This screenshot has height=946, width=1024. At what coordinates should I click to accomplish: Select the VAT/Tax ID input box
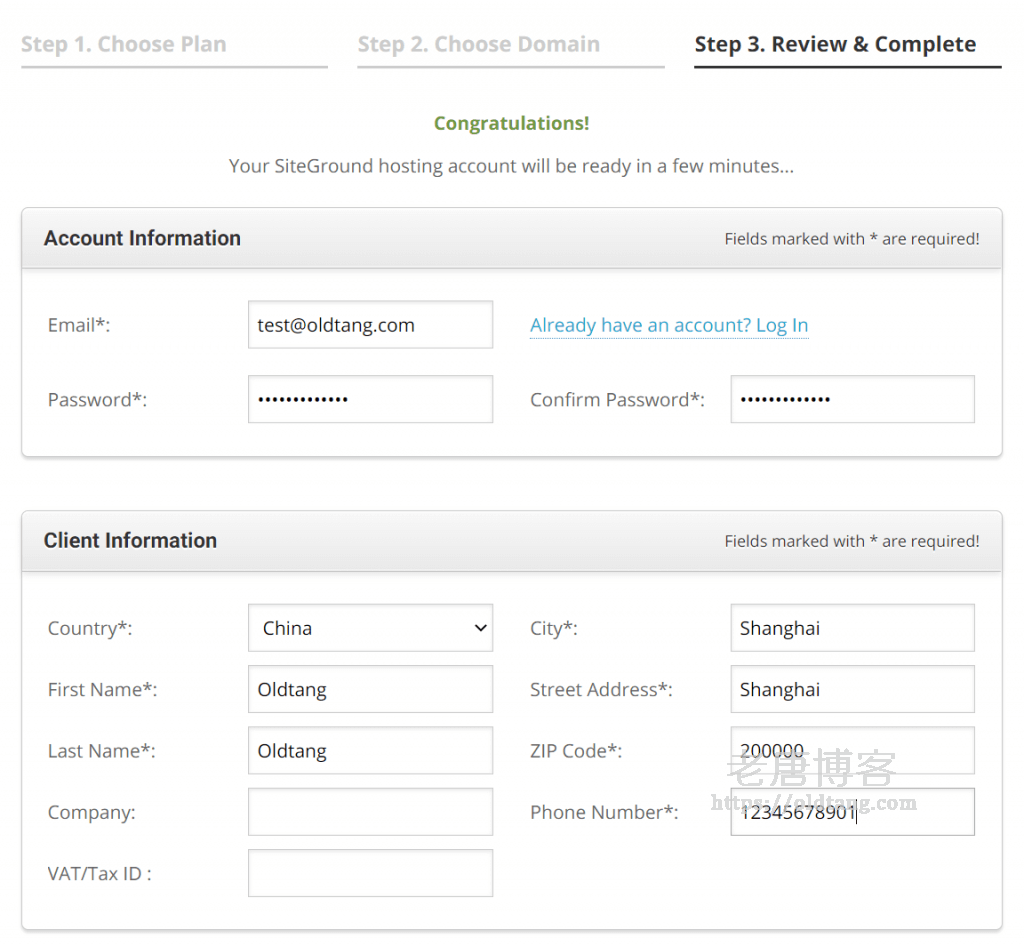370,873
